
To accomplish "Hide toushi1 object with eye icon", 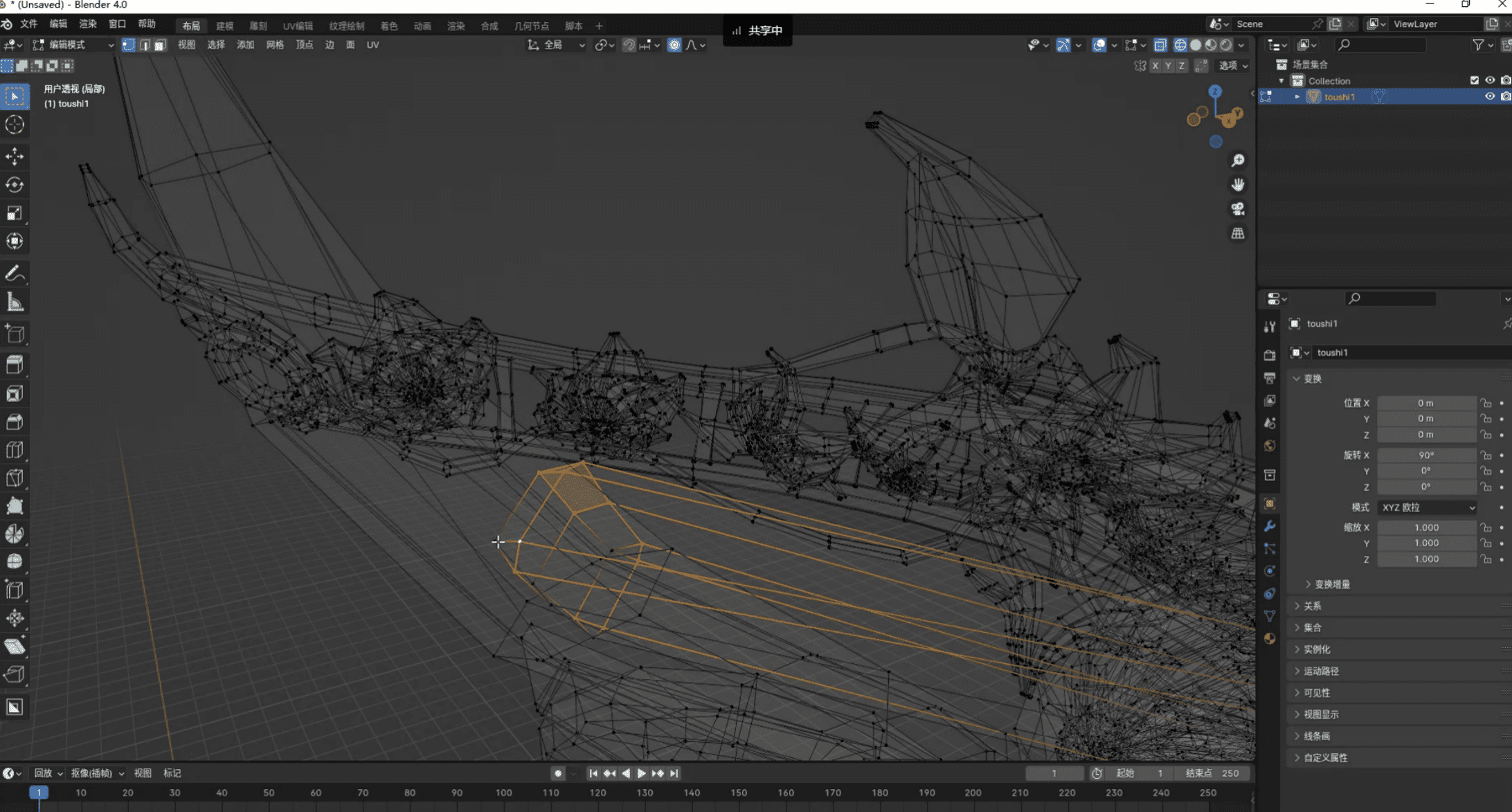I will (1489, 97).
